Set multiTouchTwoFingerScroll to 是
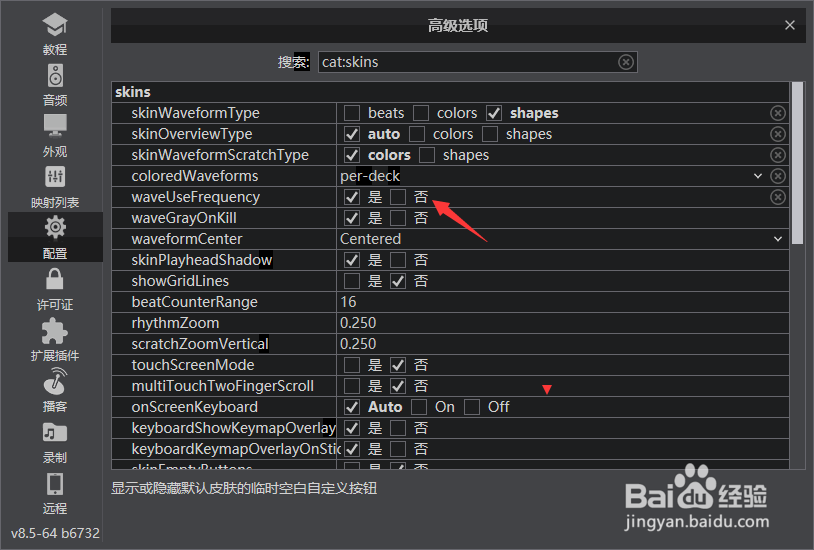 351,386
